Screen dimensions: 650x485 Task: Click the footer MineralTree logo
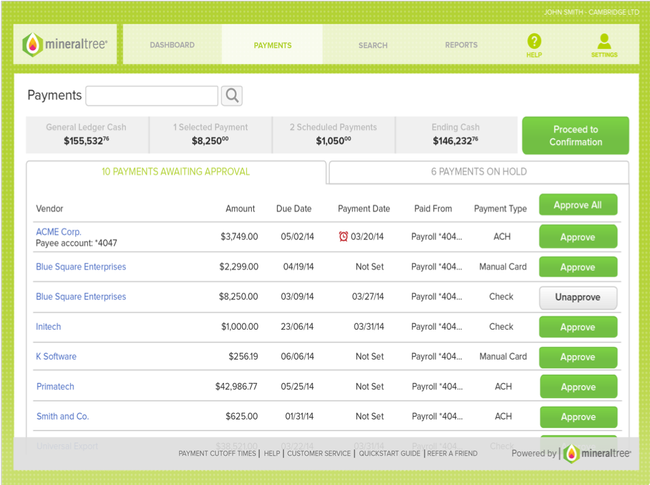pyautogui.click(x=597, y=453)
